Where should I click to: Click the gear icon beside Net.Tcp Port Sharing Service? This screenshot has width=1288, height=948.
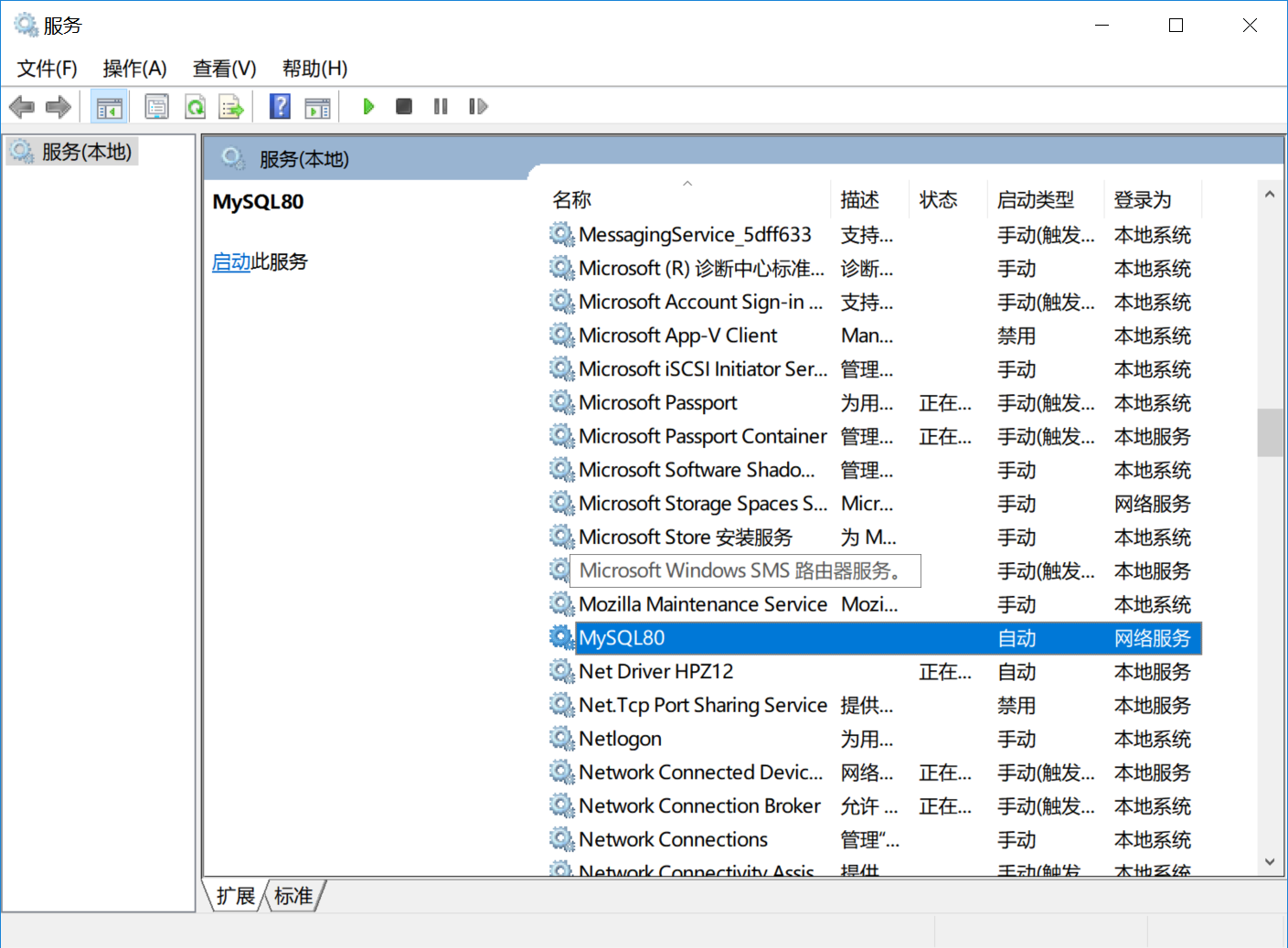coord(561,705)
